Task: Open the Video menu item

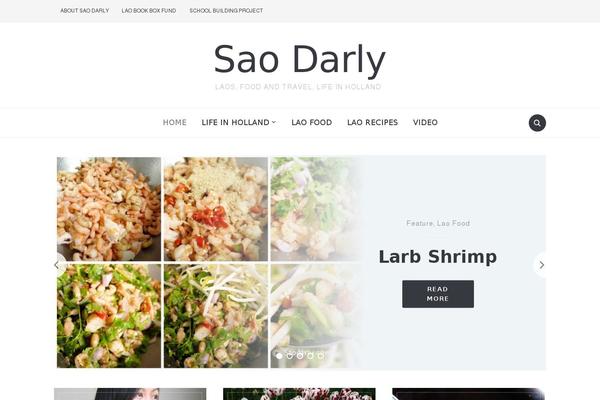Action: pos(425,122)
